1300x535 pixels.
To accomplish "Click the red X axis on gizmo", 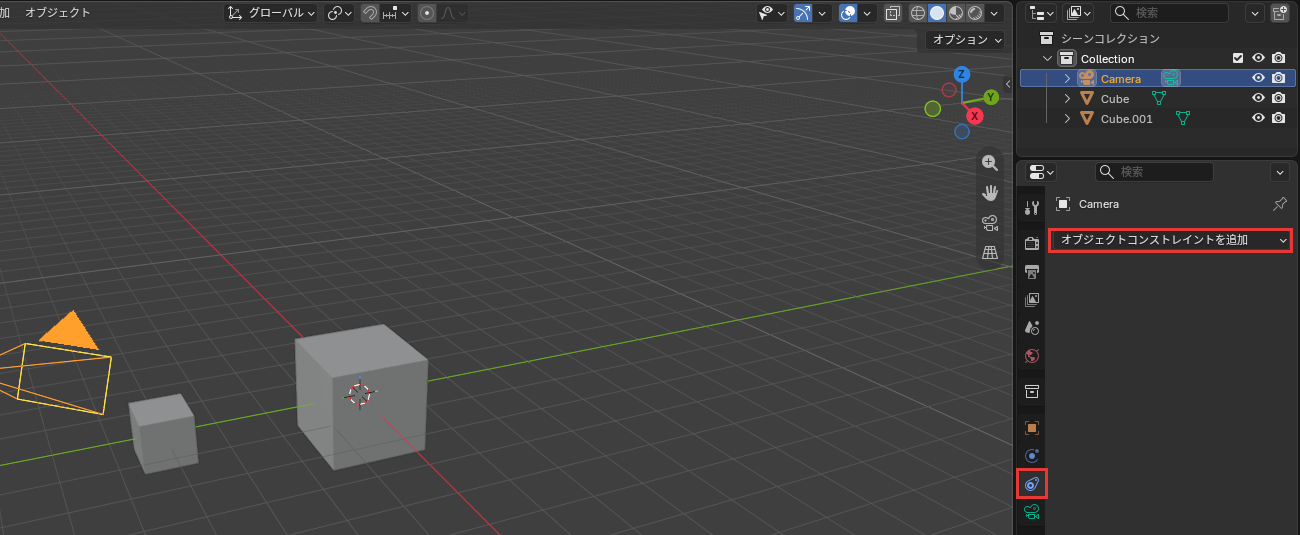I will pyautogui.click(x=975, y=116).
